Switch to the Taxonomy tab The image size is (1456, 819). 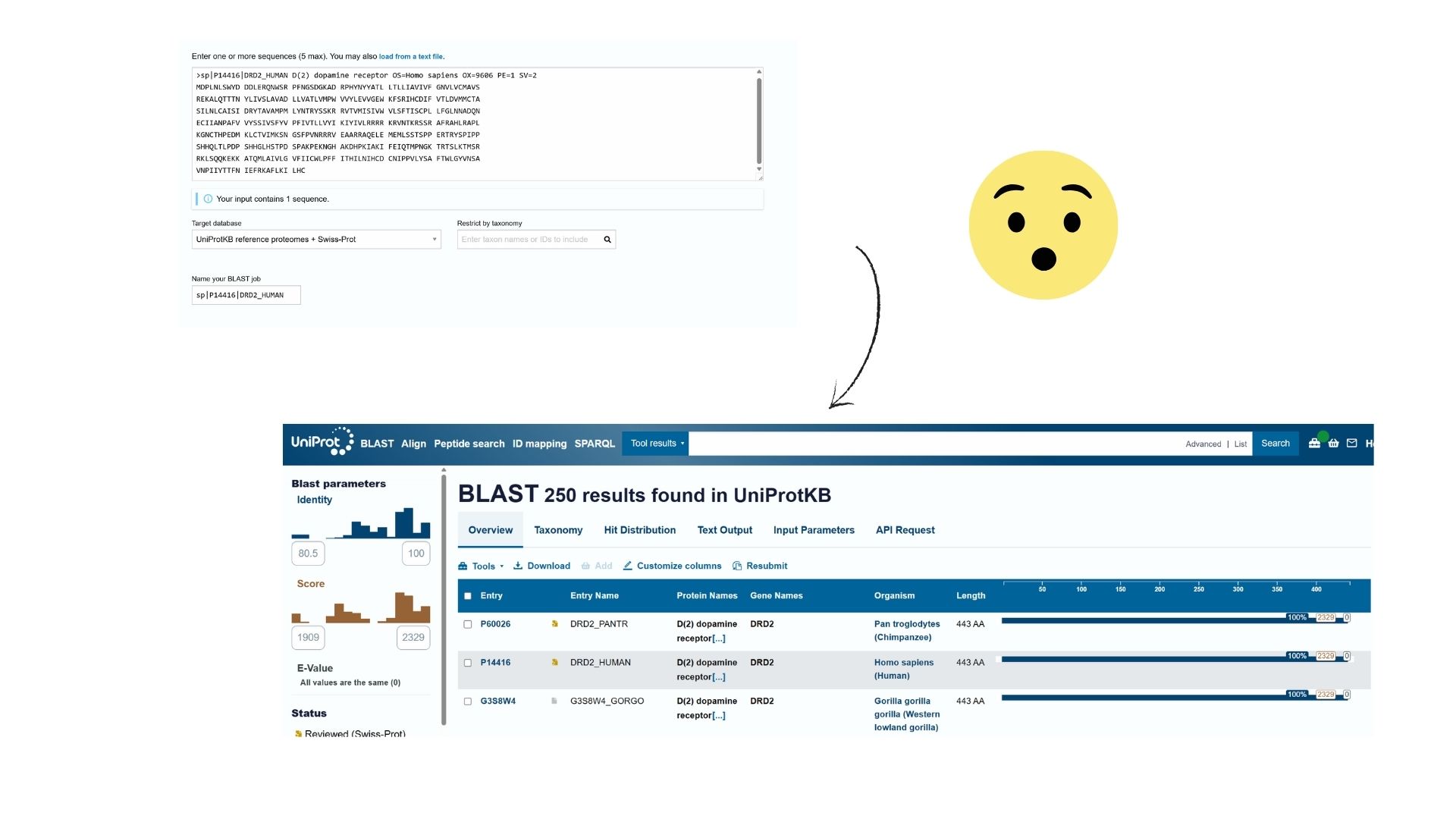558,530
